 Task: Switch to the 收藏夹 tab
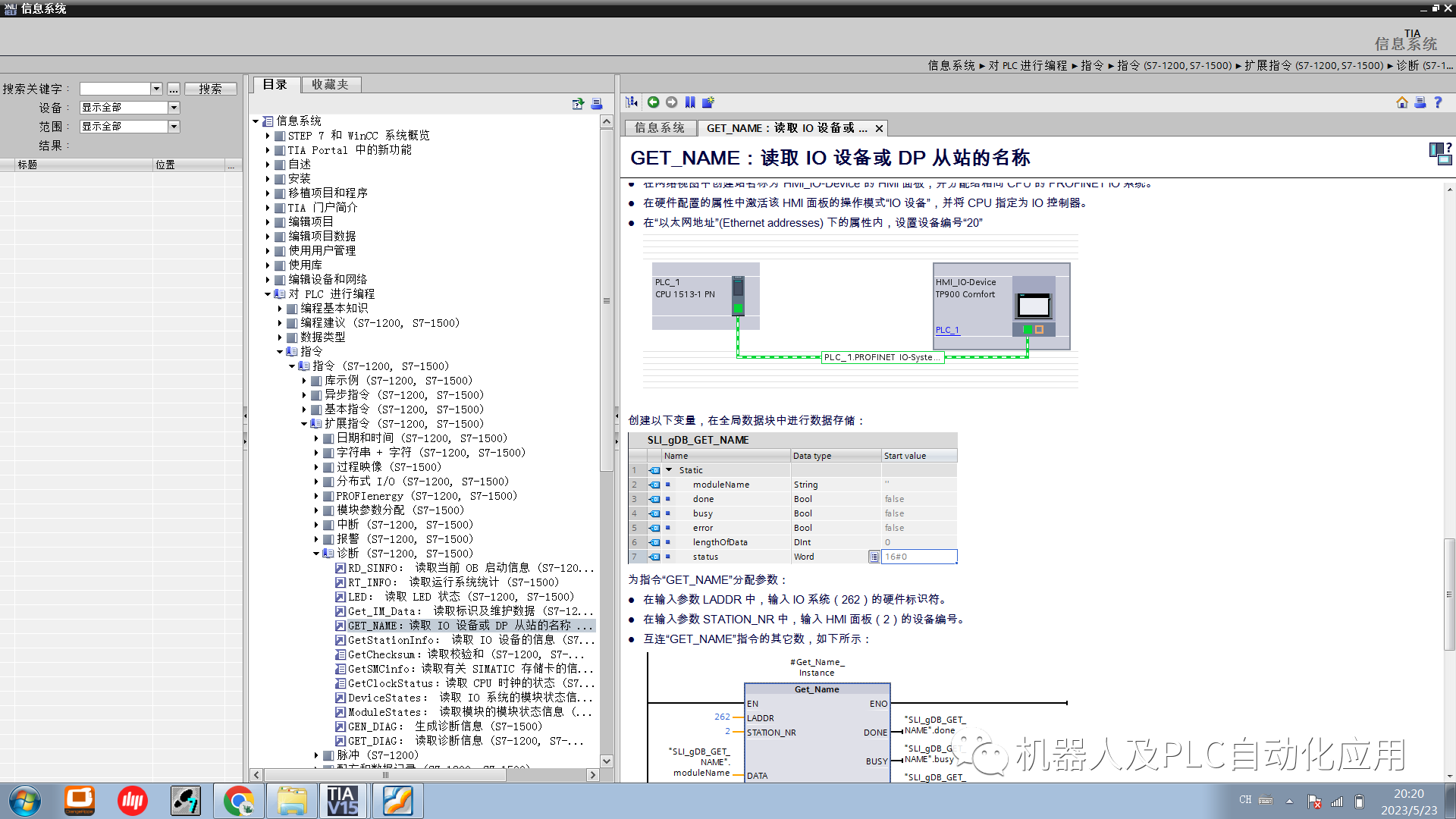point(331,84)
